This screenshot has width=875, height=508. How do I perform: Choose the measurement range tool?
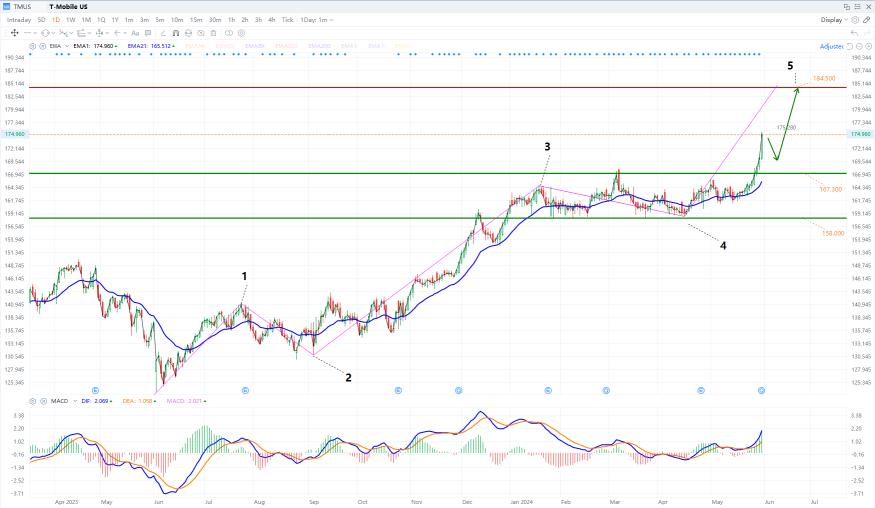coord(99,33)
